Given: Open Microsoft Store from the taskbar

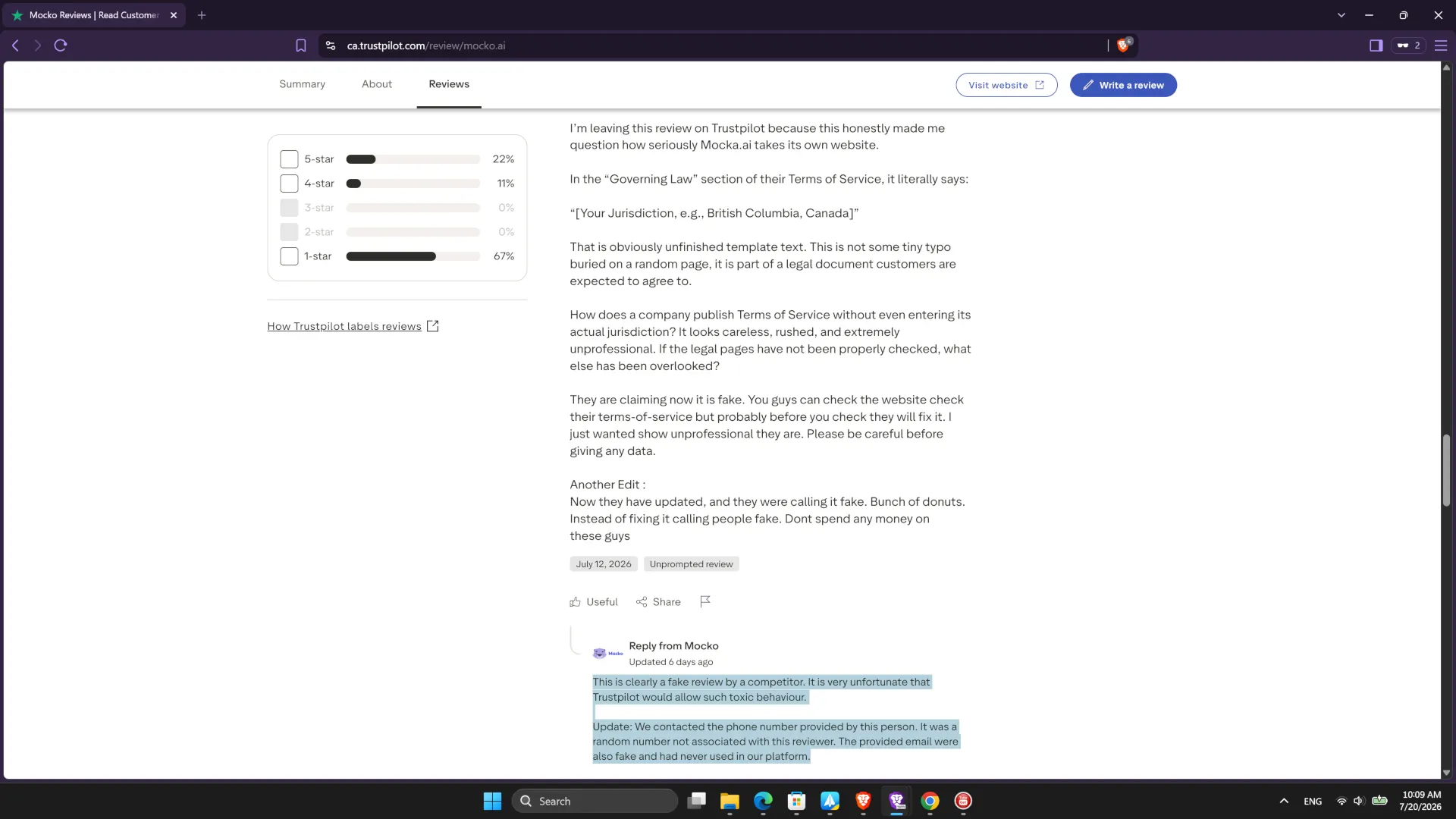Looking at the screenshot, I should (x=796, y=801).
